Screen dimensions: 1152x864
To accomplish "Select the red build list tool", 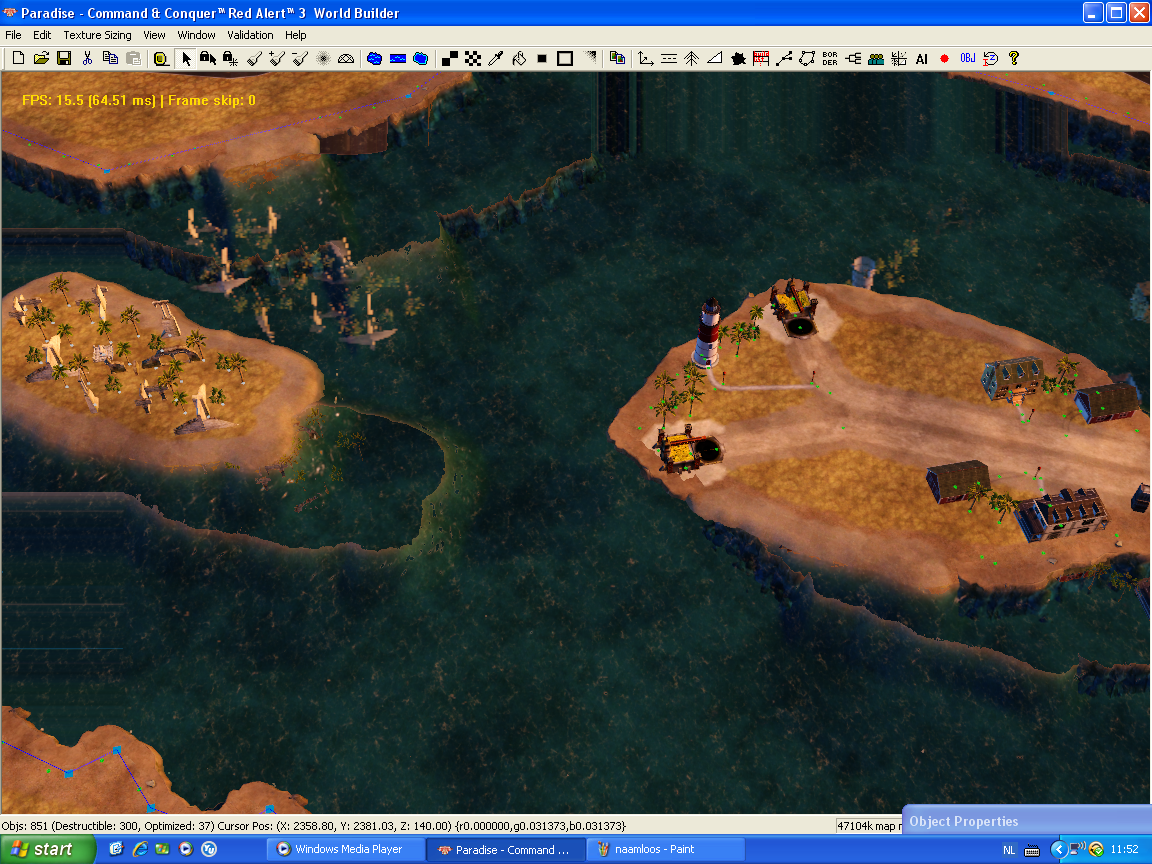I will coord(761,58).
